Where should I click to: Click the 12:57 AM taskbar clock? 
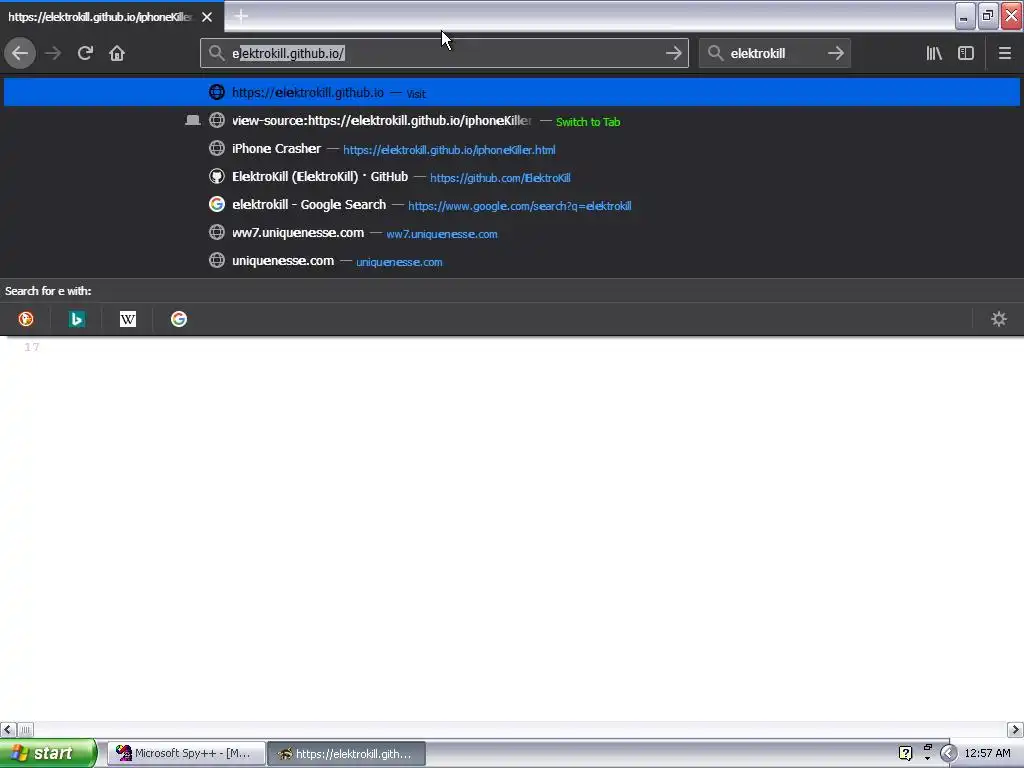pyautogui.click(x=987, y=754)
